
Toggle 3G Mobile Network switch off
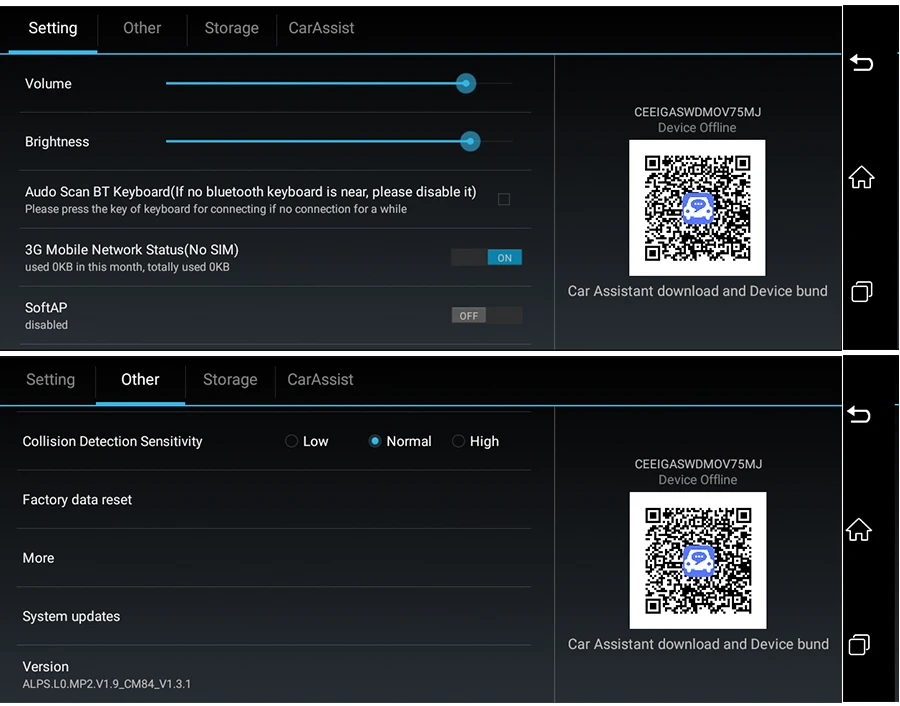(486, 258)
